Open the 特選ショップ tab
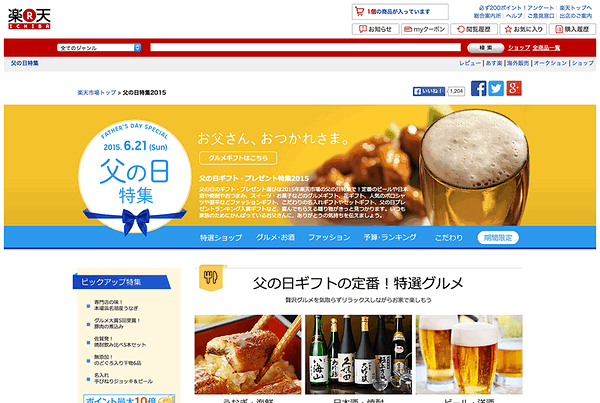 point(221,238)
